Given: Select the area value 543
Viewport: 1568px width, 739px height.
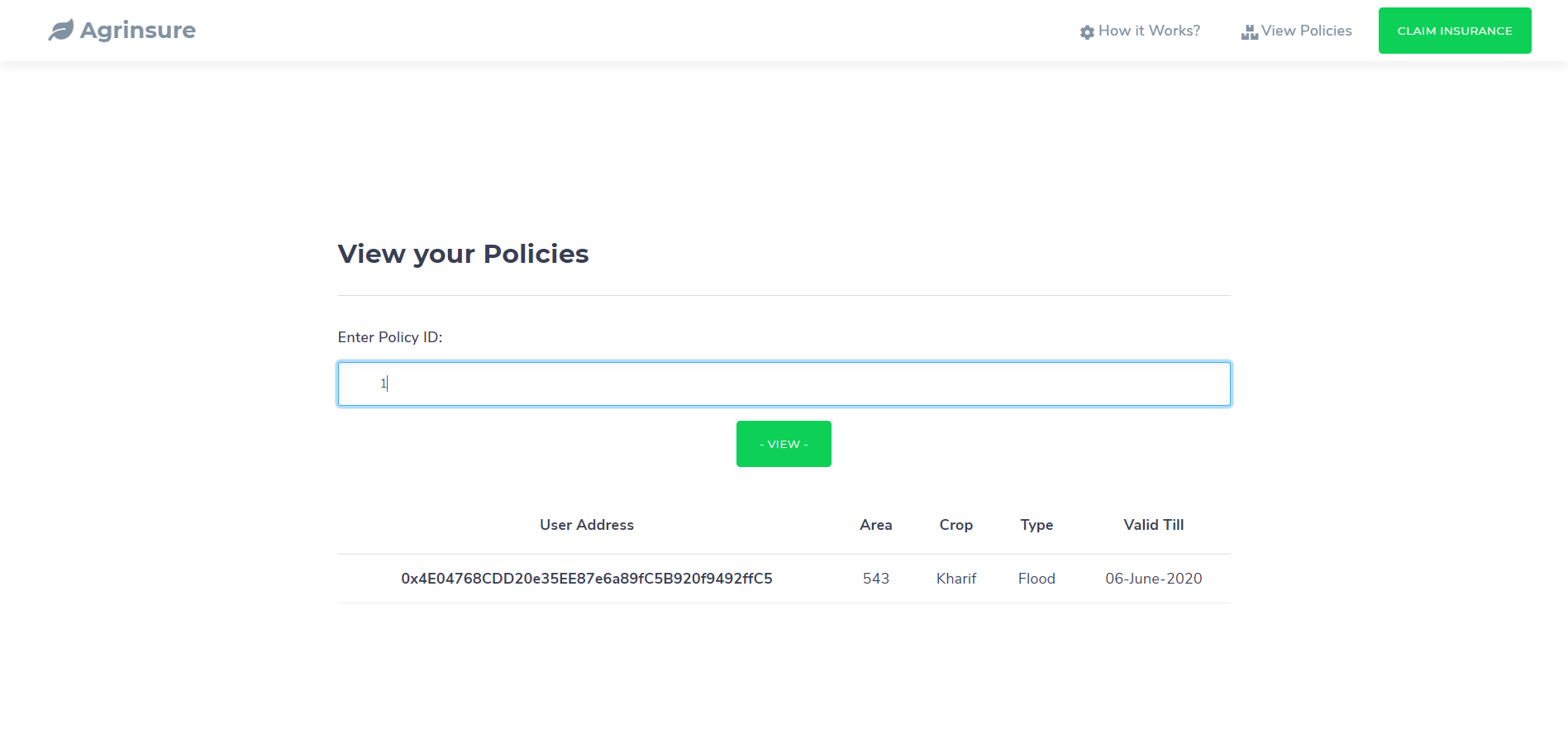Looking at the screenshot, I should pyautogui.click(x=876, y=579).
